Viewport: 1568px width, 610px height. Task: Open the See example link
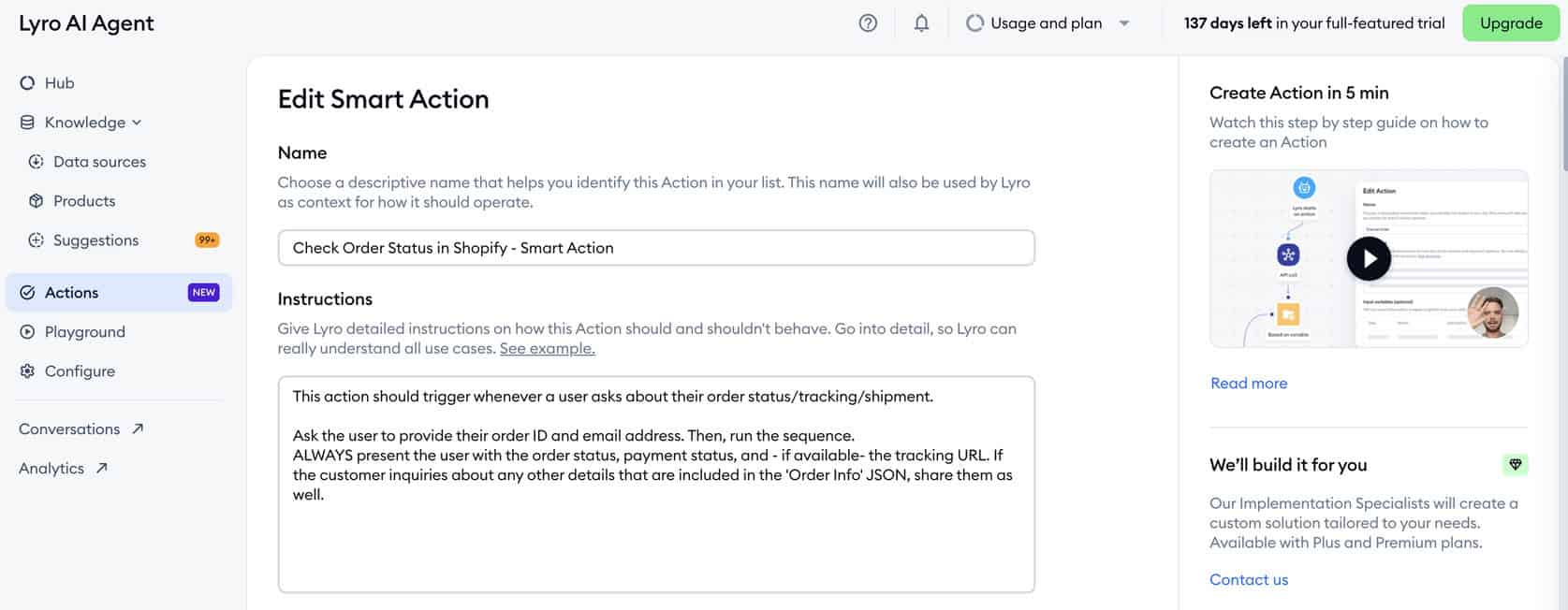pos(547,349)
